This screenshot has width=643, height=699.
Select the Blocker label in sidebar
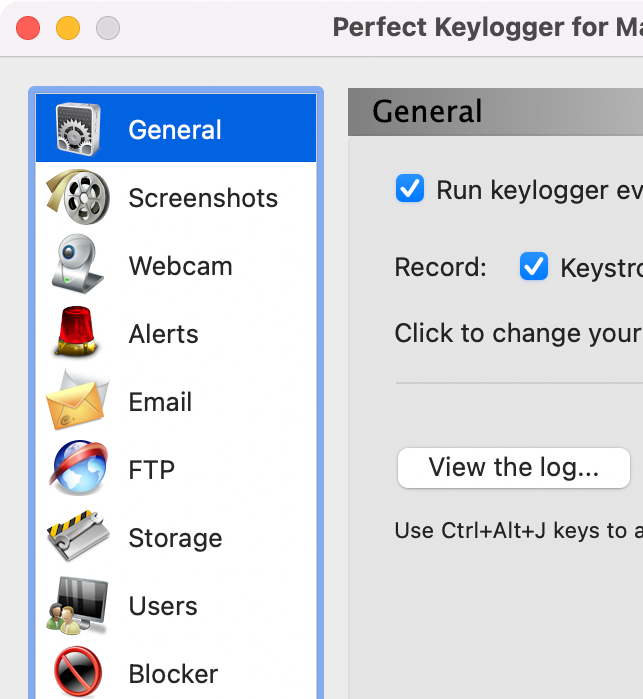click(x=173, y=674)
